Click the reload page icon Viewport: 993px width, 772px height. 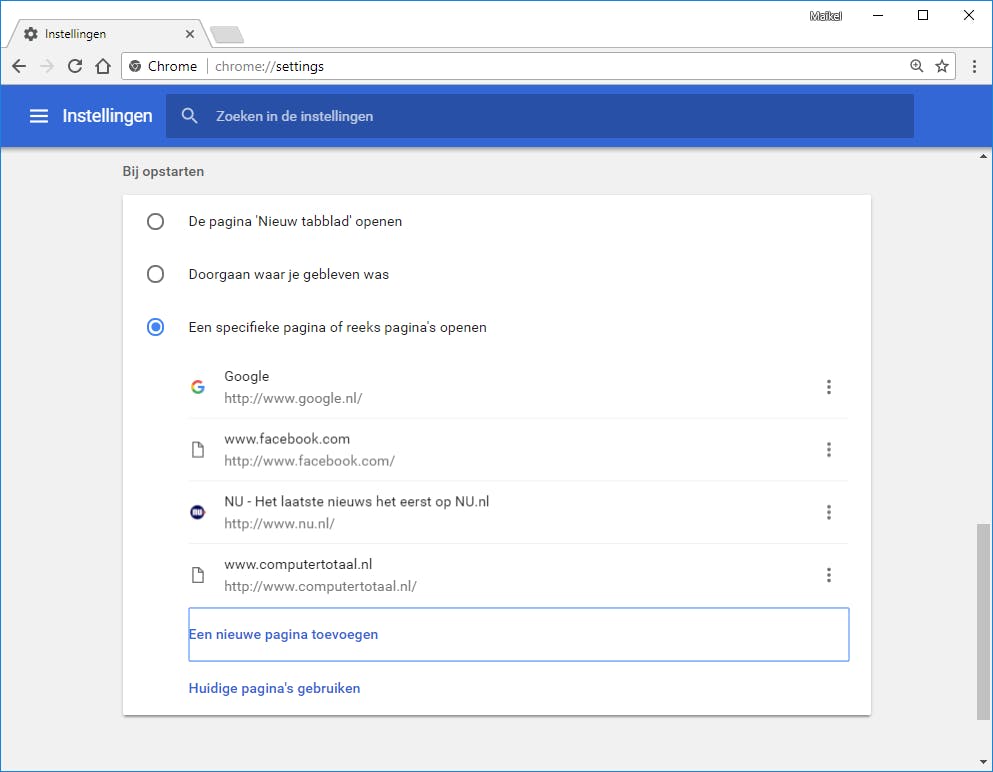(x=75, y=66)
